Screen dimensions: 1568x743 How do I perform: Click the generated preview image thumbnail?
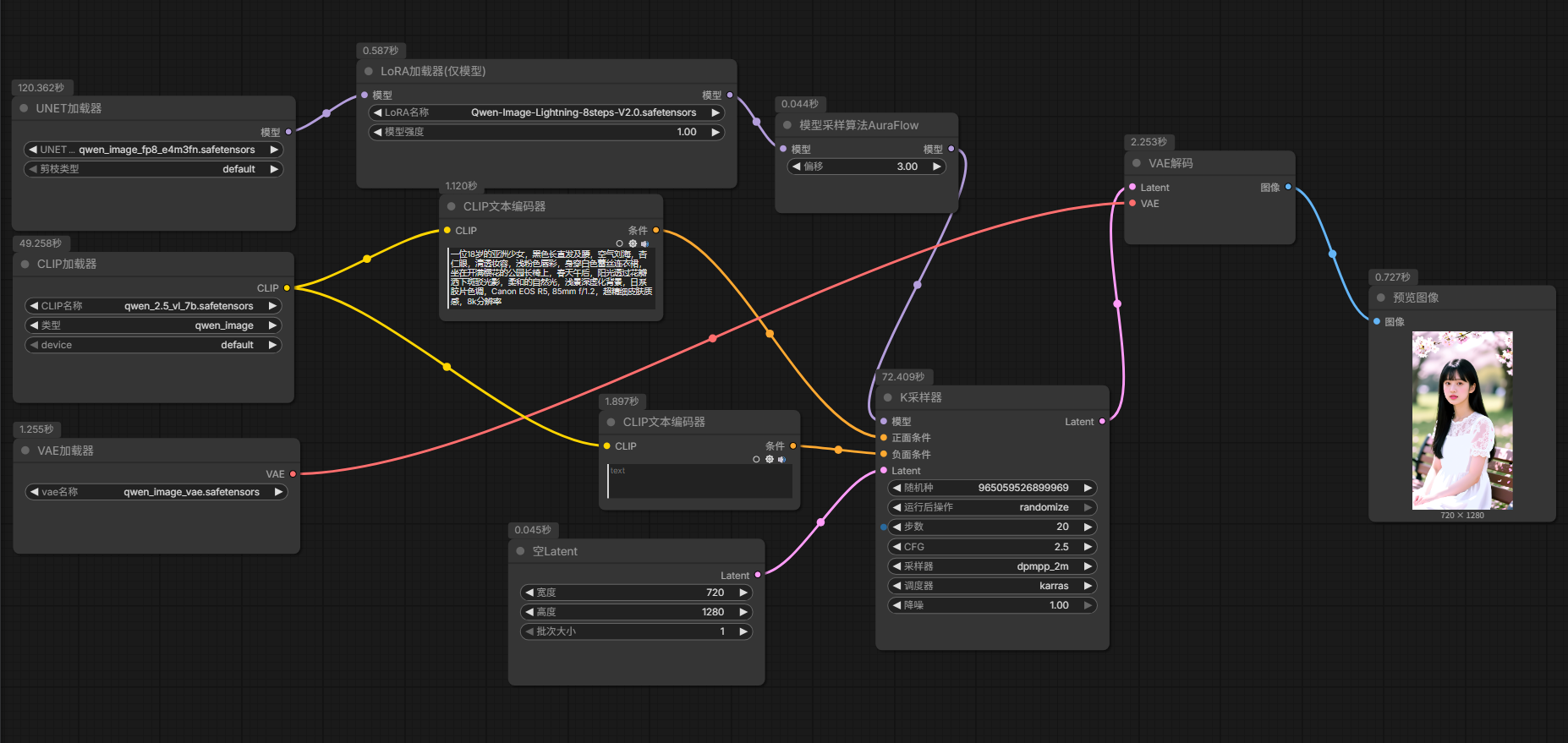[1462, 420]
